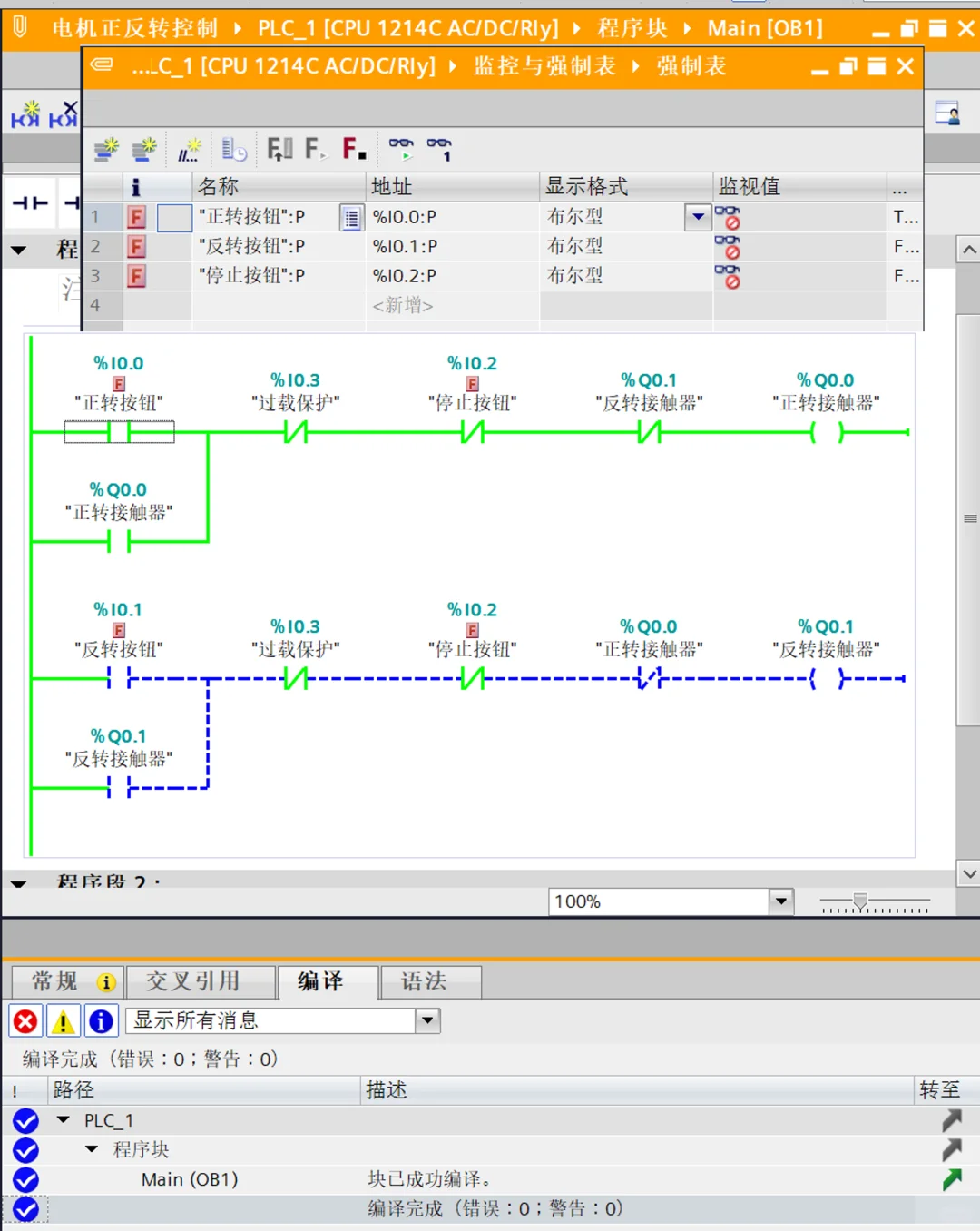Toggle the yellow warning message filter
This screenshot has height=1231, width=980.
click(x=64, y=1021)
